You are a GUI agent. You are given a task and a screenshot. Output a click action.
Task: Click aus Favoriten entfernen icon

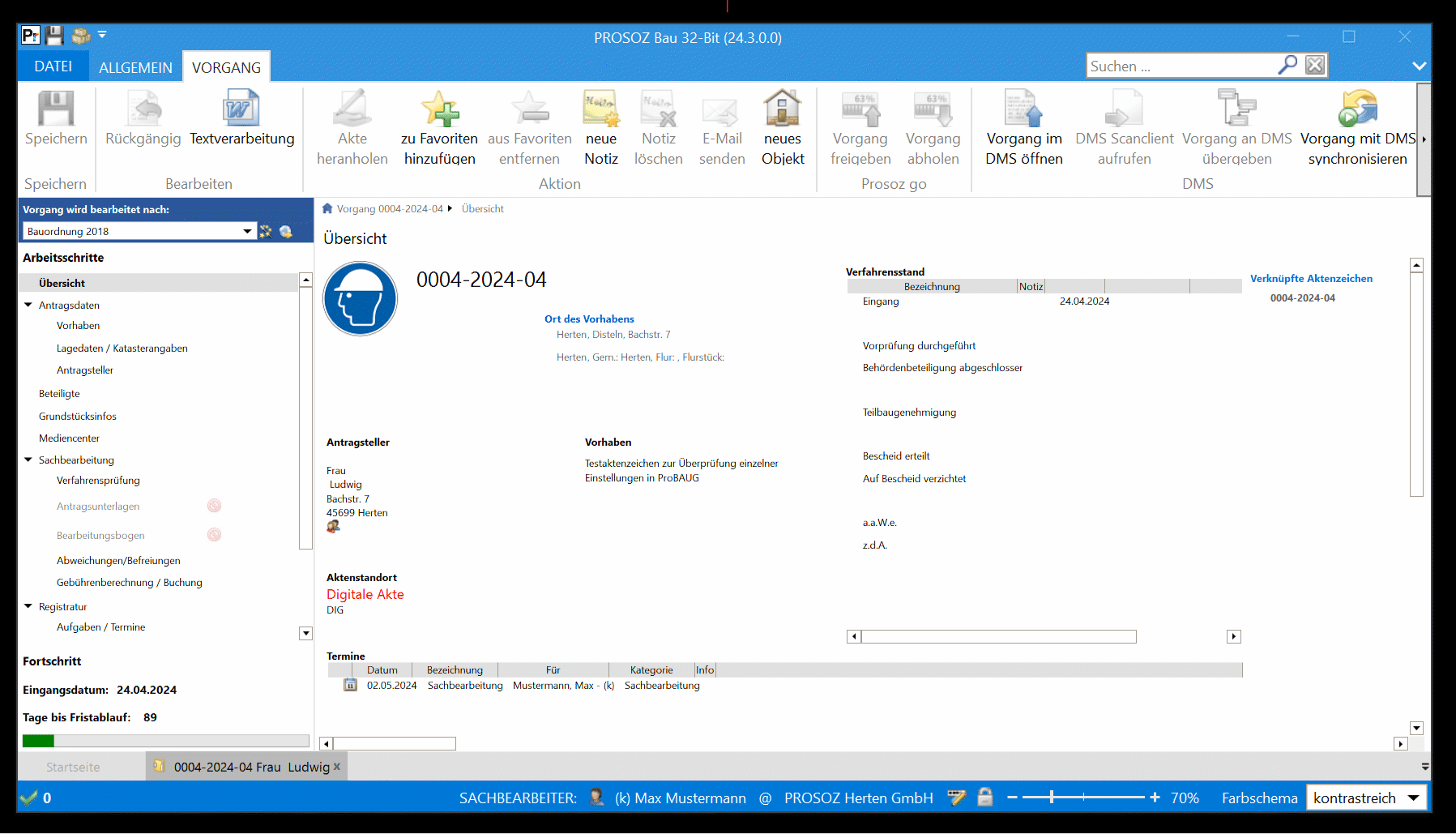530,109
